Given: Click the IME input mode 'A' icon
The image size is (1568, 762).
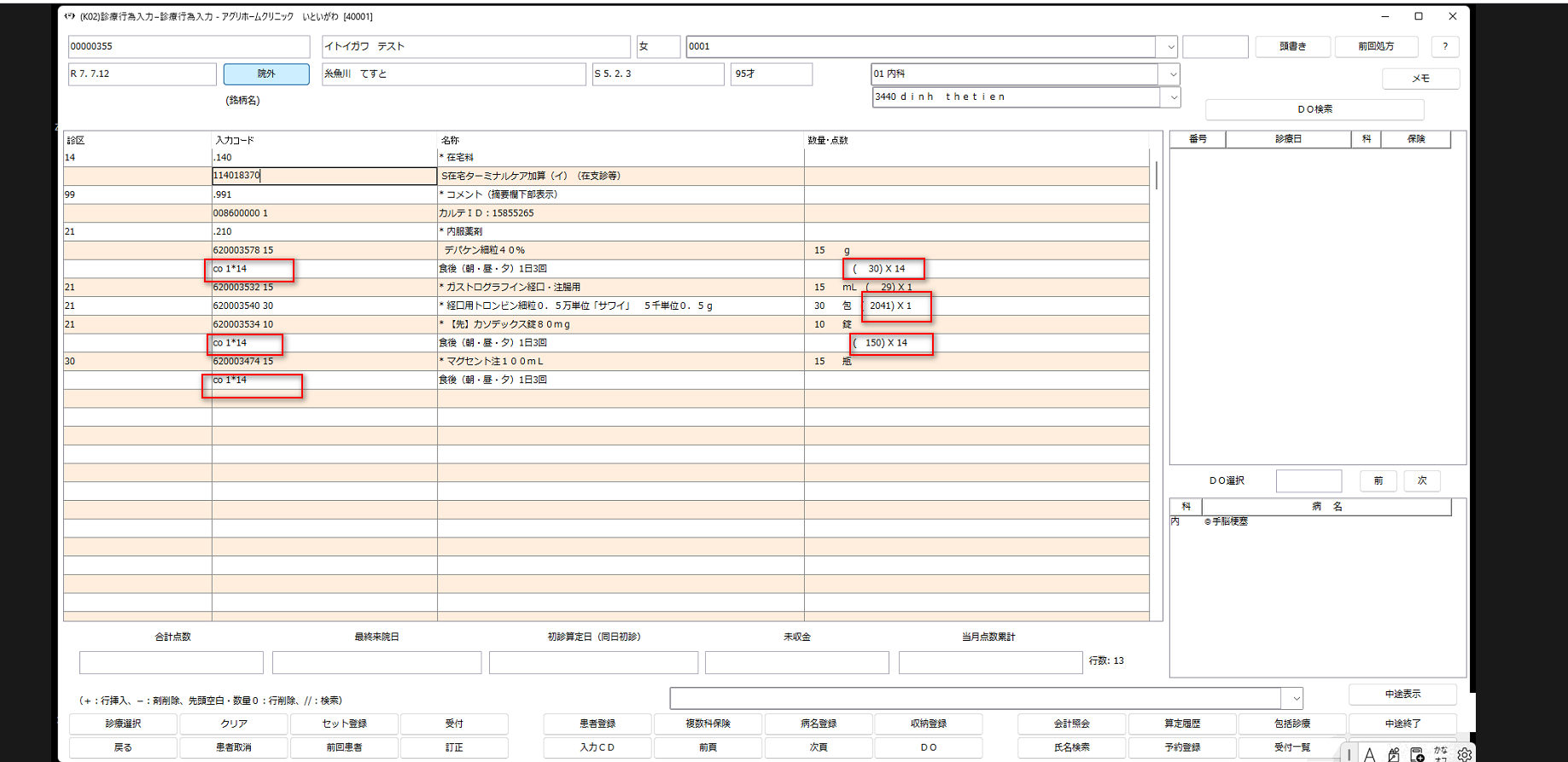Looking at the screenshot, I should (x=1369, y=754).
